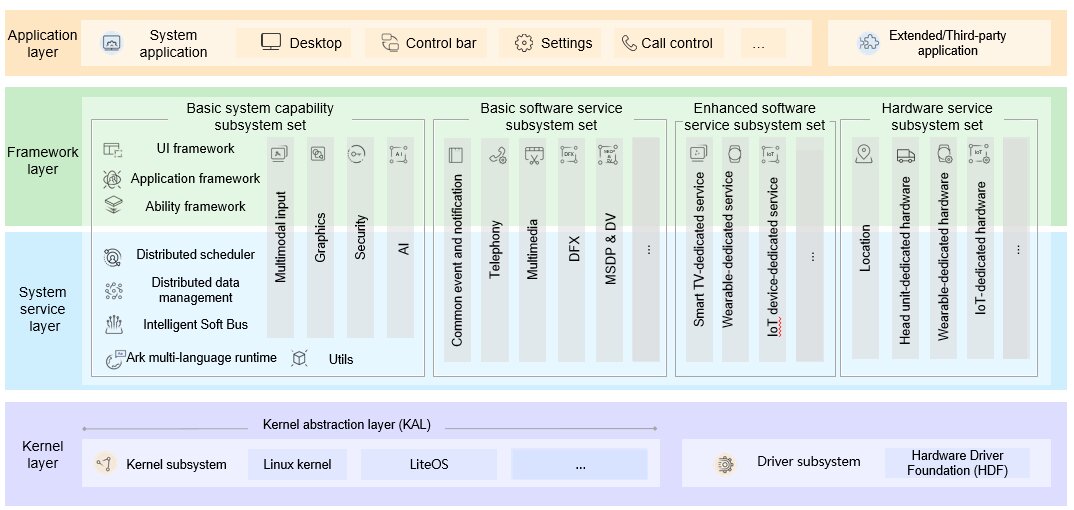Click the Settings gear icon
Image resolution: width=1074 pixels, height=510 pixels.
524,43
